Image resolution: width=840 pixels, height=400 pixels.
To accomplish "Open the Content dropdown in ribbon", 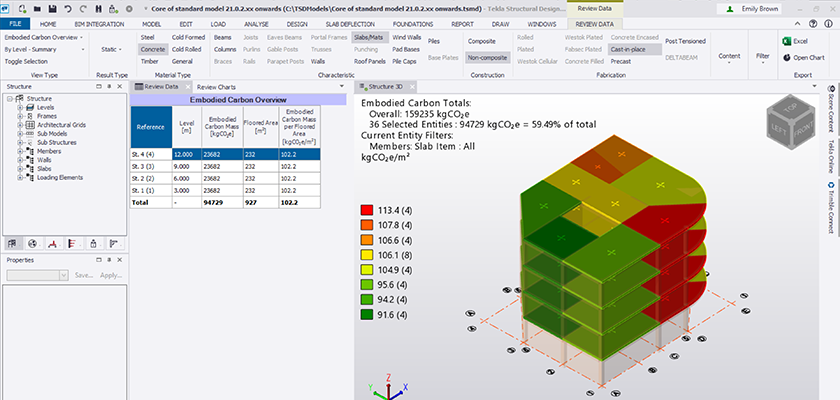I will [729, 57].
